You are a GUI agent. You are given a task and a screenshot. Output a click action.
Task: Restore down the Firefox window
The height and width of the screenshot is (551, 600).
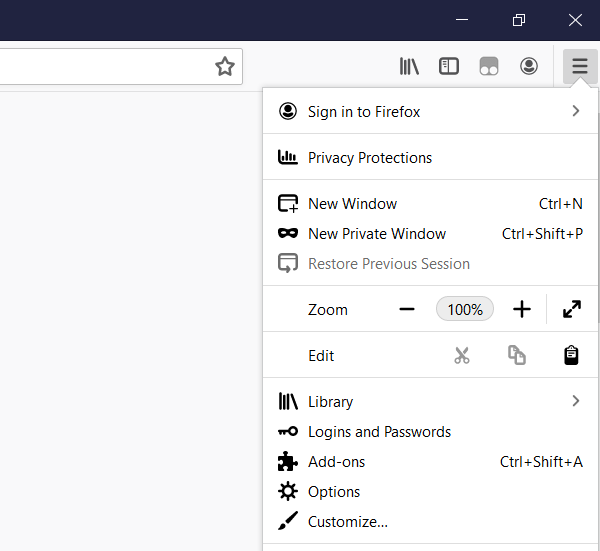click(x=518, y=20)
